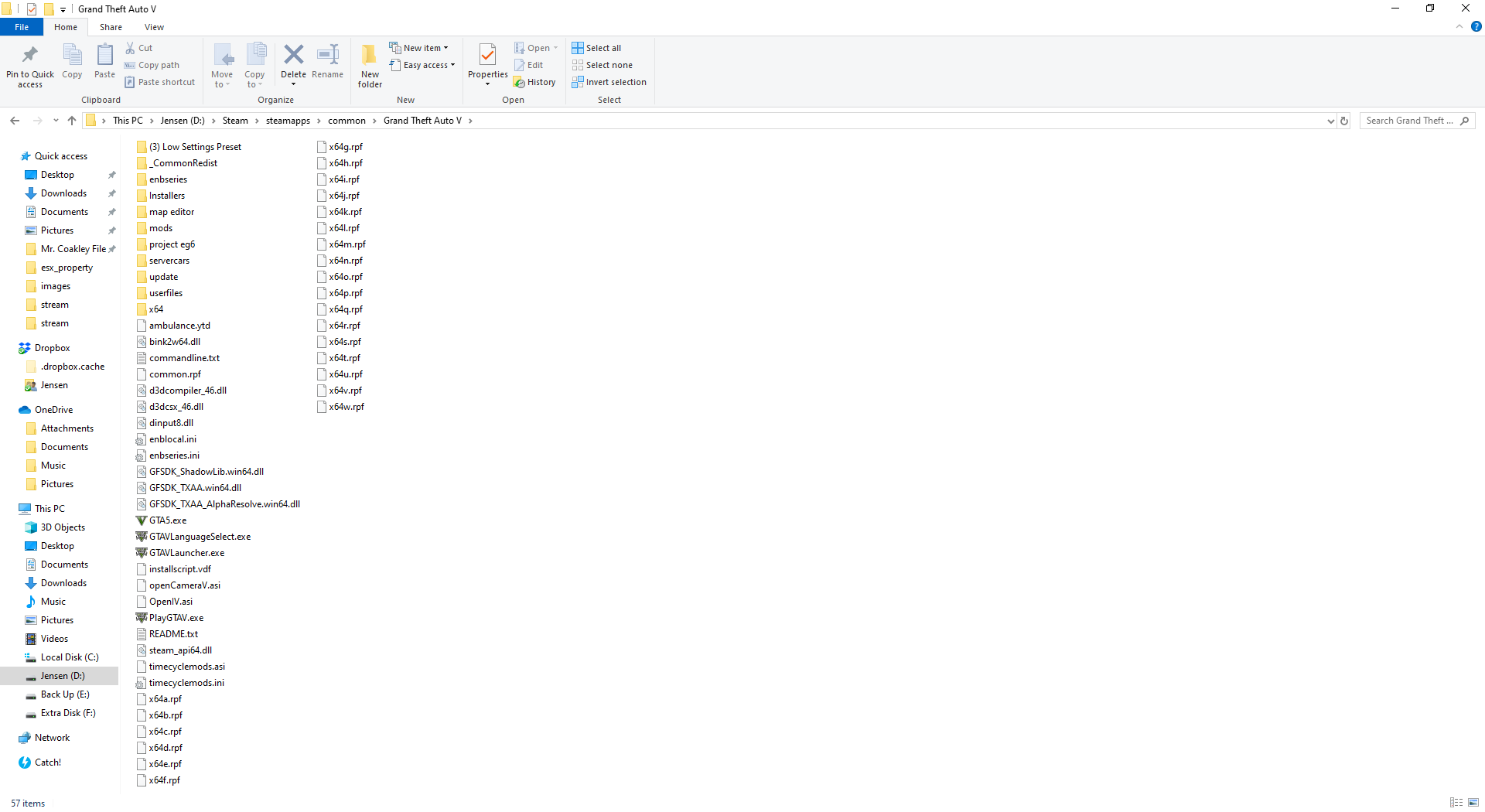Image resolution: width=1485 pixels, height=812 pixels.
Task: Select Back Up (E:) drive
Action: (x=65, y=694)
